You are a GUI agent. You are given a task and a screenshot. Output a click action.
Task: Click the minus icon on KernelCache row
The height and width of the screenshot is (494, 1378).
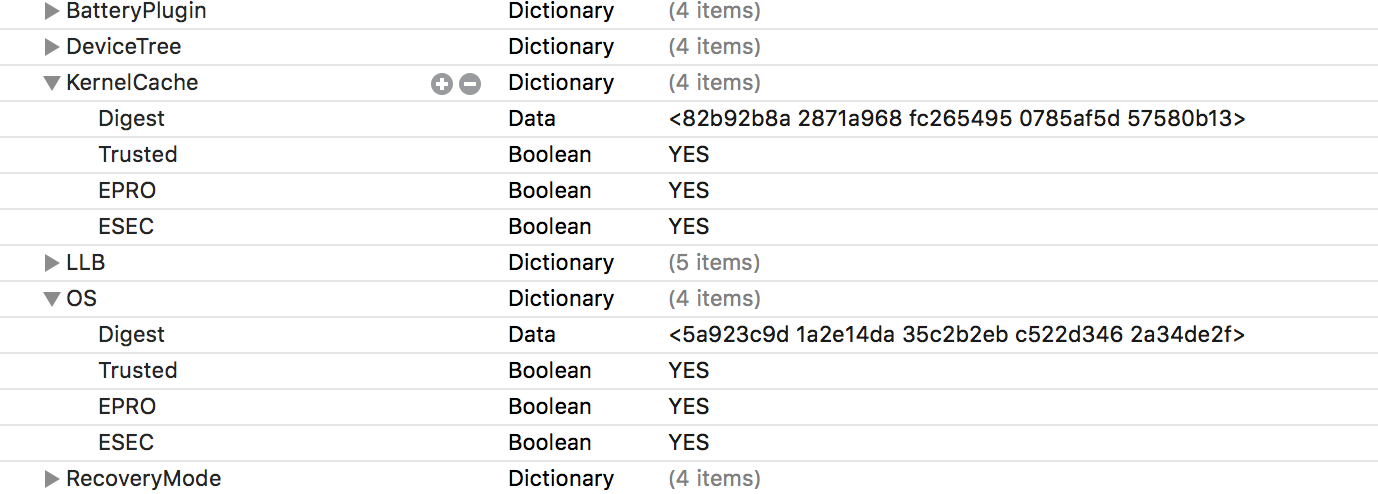470,84
